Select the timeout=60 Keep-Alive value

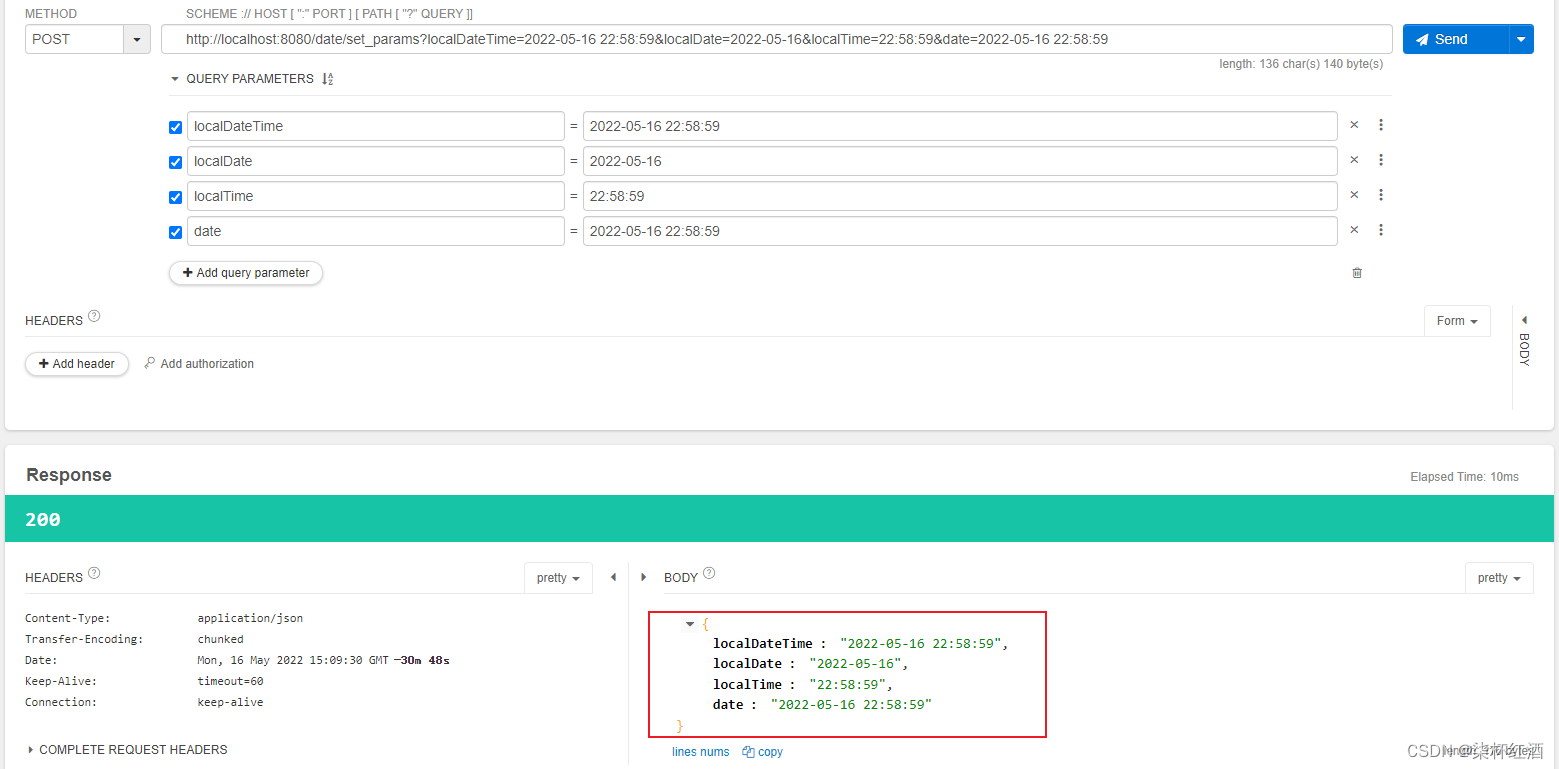[x=230, y=681]
